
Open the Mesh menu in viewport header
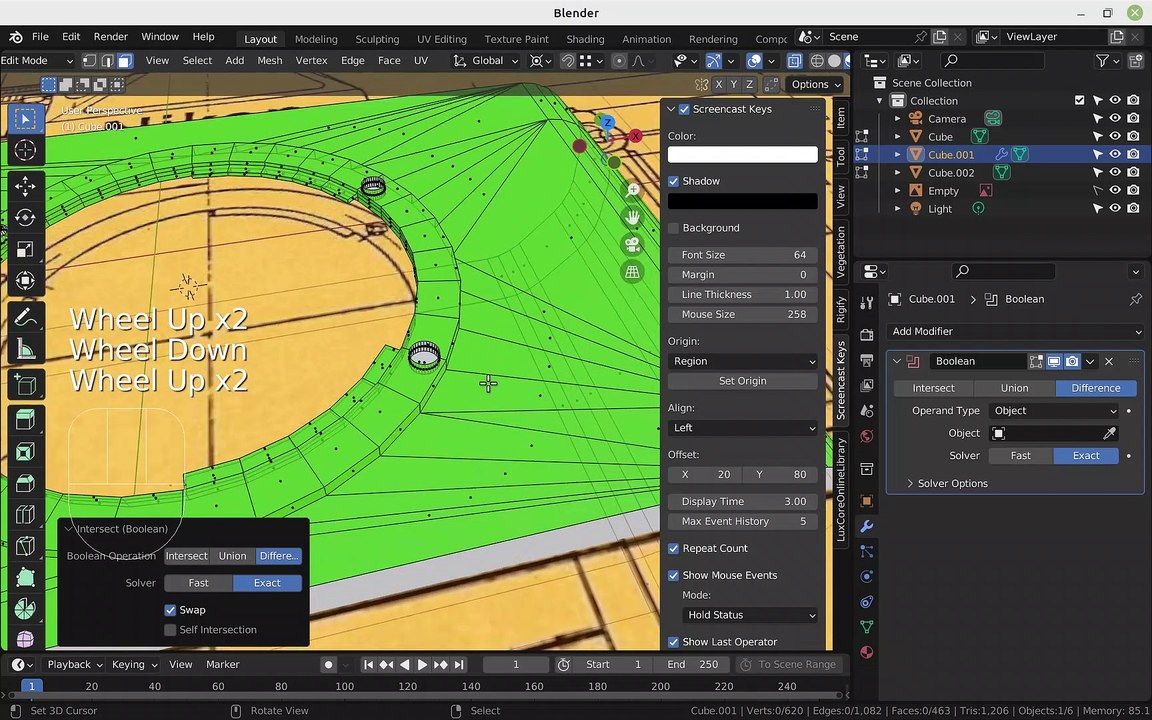point(270,61)
